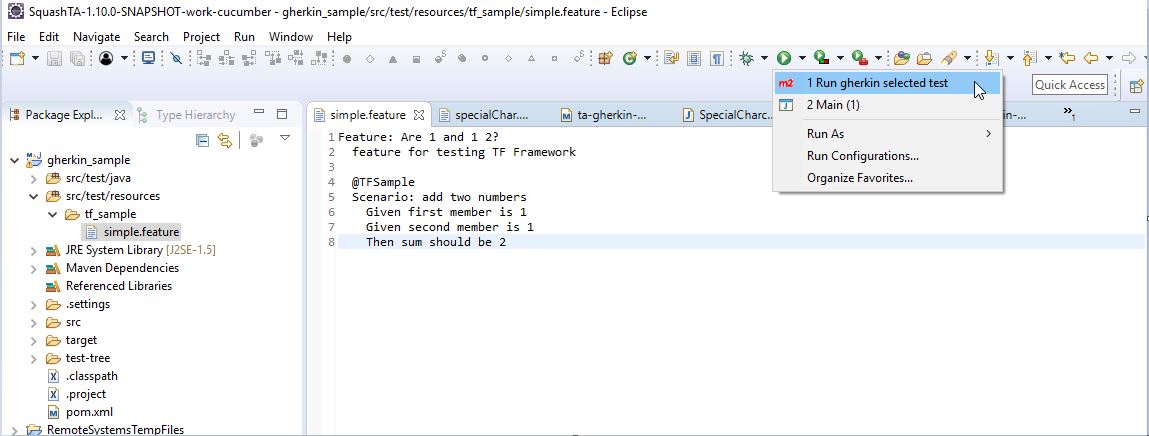The height and width of the screenshot is (436, 1149).
Task: Click the Quick Access search field
Action: coord(1070,85)
